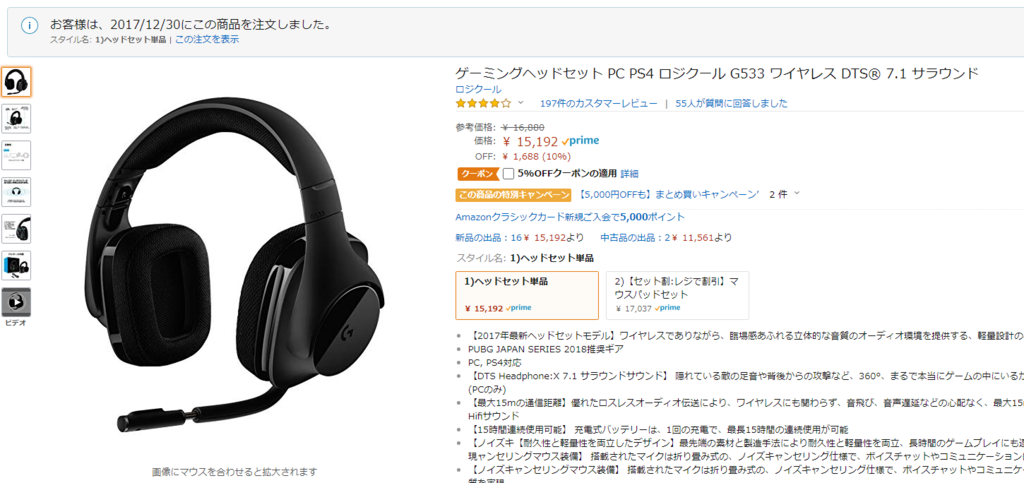Open 55人が質問に回答しました link
1024x483 pixels.
[731, 103]
